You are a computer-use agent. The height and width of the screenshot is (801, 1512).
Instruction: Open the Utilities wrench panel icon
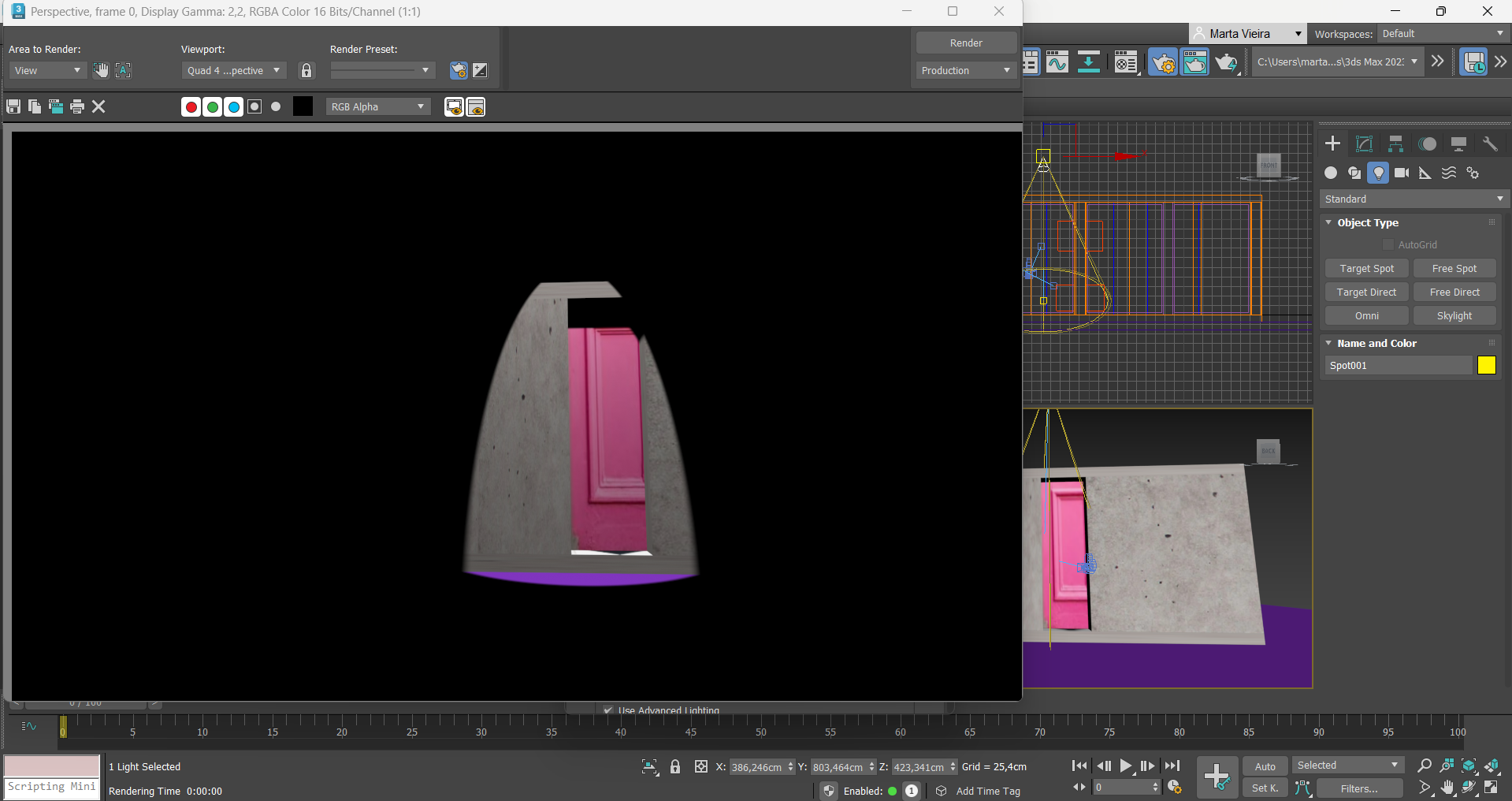pyautogui.click(x=1490, y=143)
